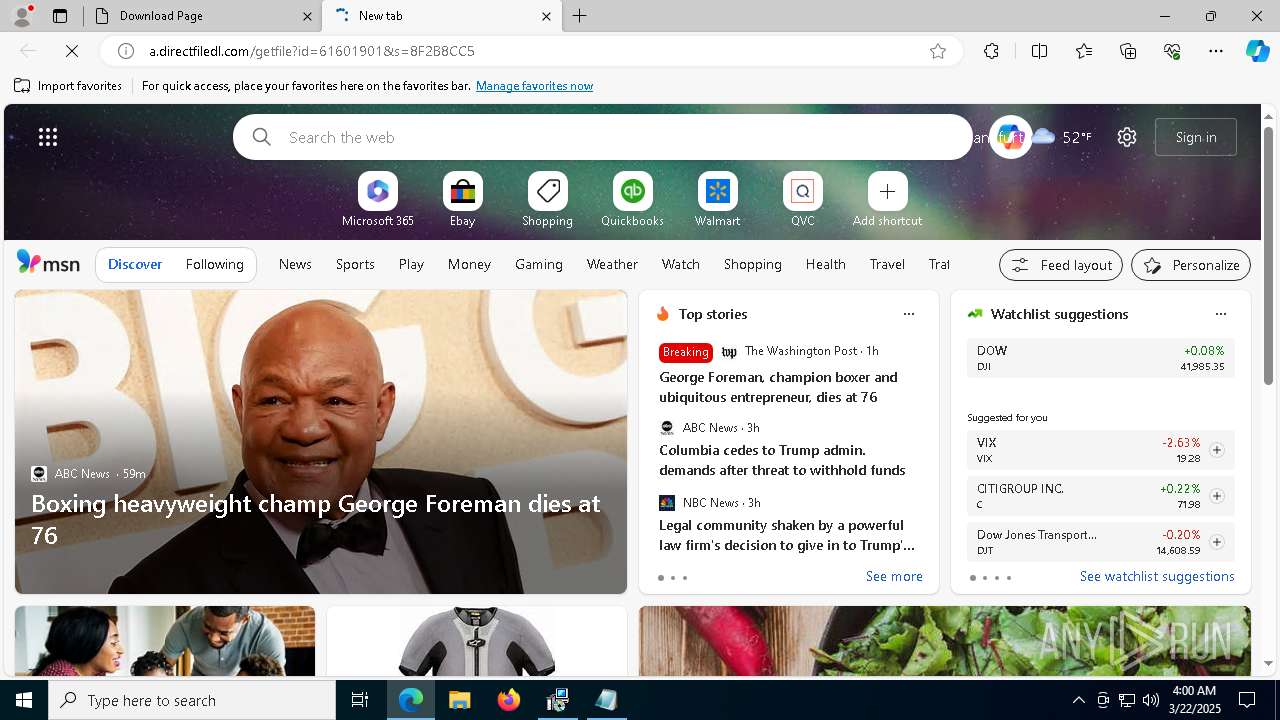Screen dimensions: 1280x720
Task: Open Top stories more options
Action: point(909,314)
